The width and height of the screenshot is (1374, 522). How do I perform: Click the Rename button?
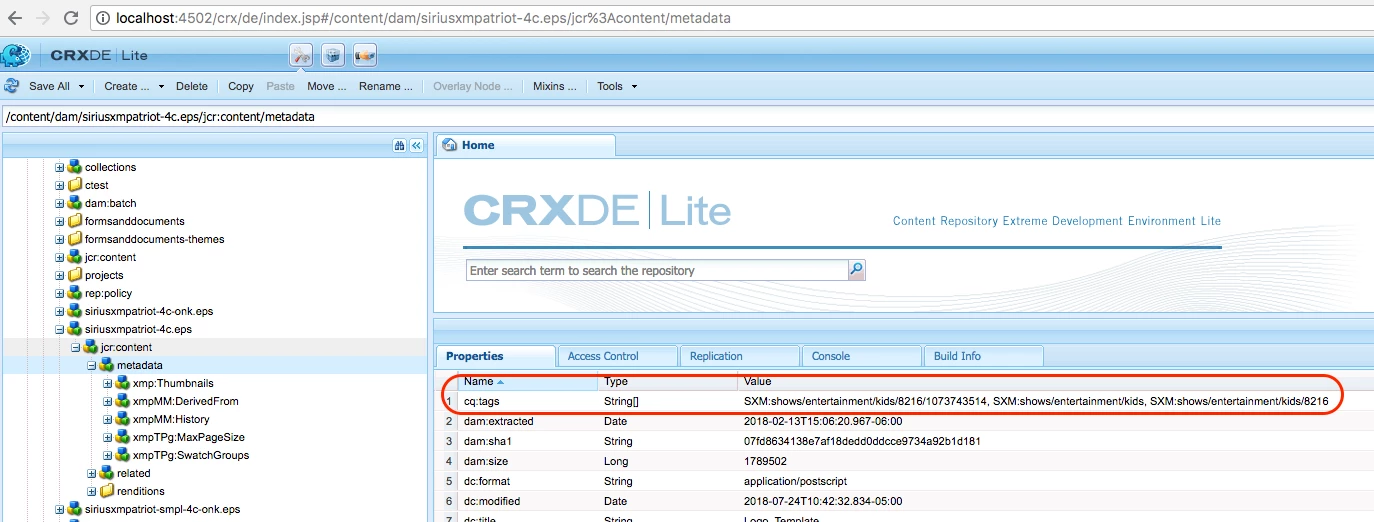[386, 86]
